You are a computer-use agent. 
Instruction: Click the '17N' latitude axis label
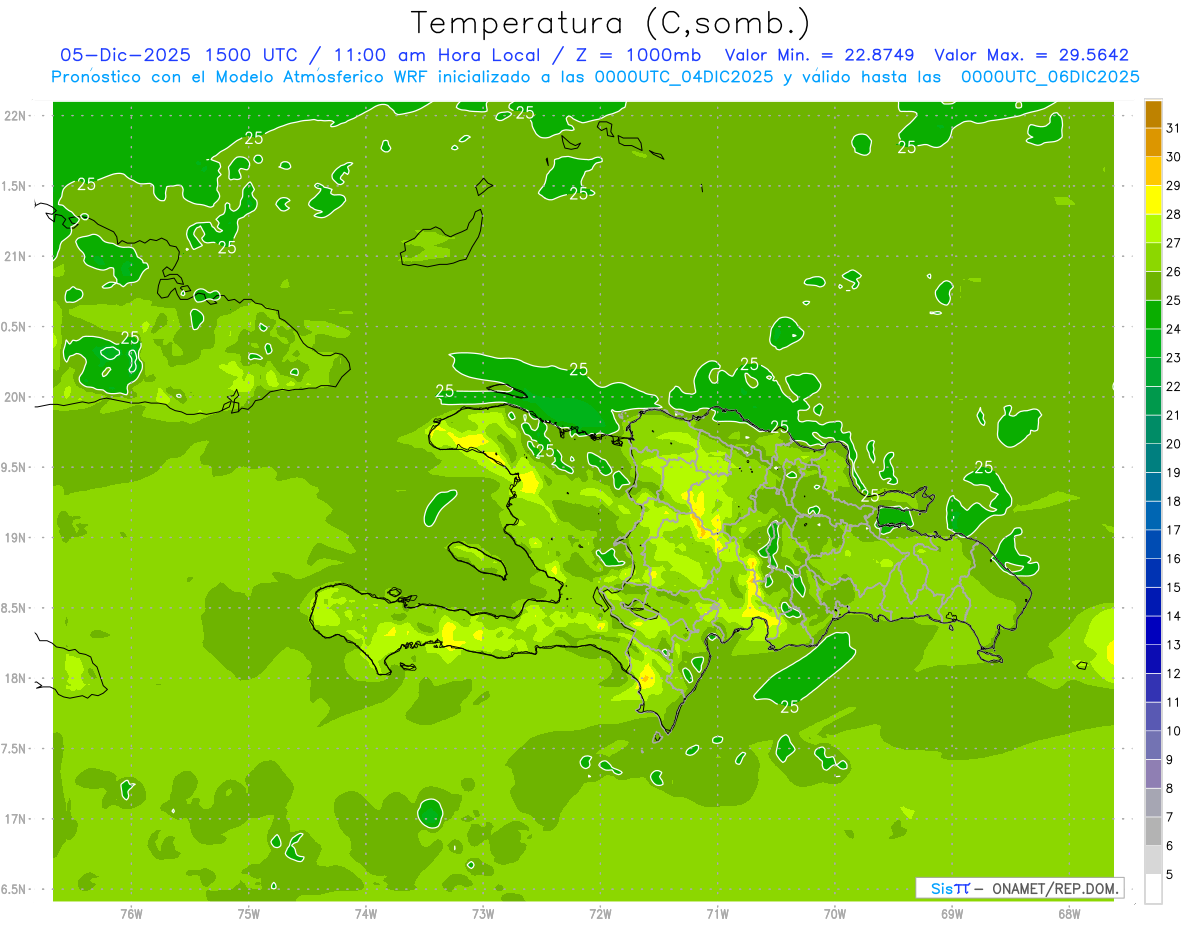tap(13, 819)
